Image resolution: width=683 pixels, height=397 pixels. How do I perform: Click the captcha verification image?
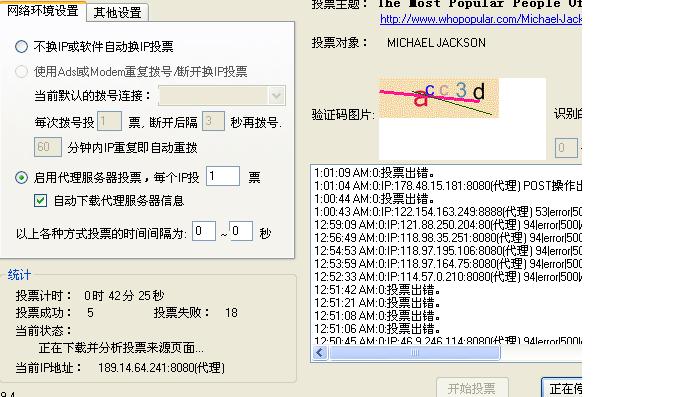439,98
